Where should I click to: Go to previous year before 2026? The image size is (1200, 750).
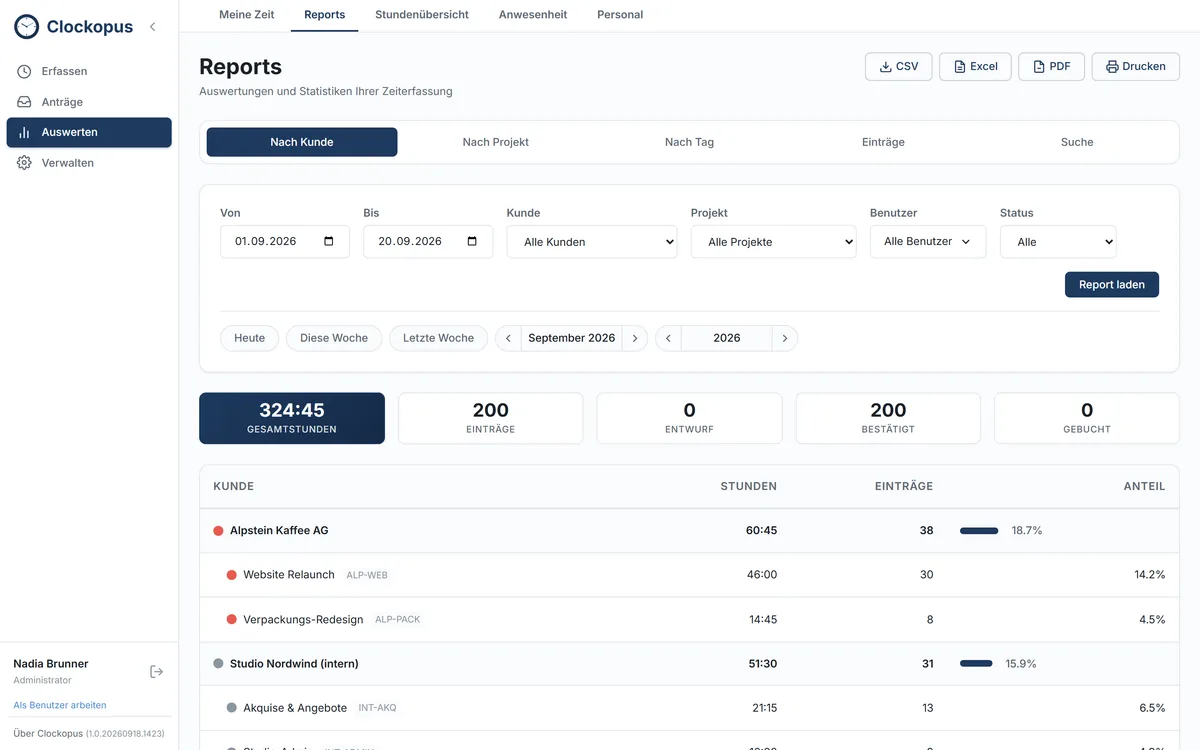pos(668,338)
